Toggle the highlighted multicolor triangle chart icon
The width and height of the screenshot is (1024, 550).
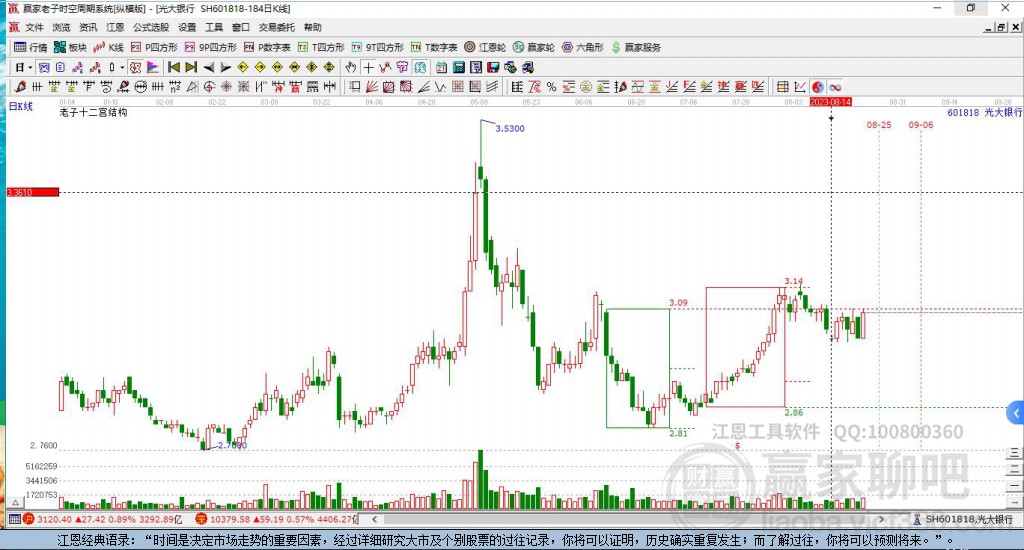(152, 67)
